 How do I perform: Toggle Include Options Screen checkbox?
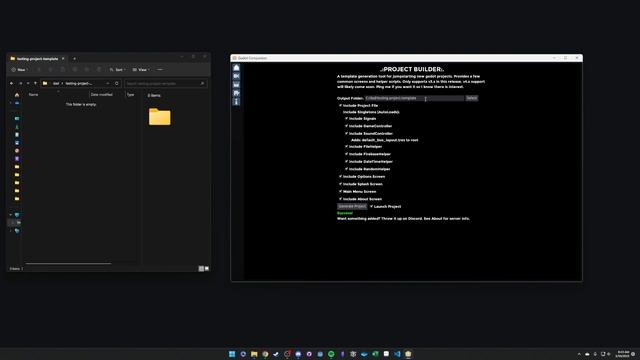340,176
